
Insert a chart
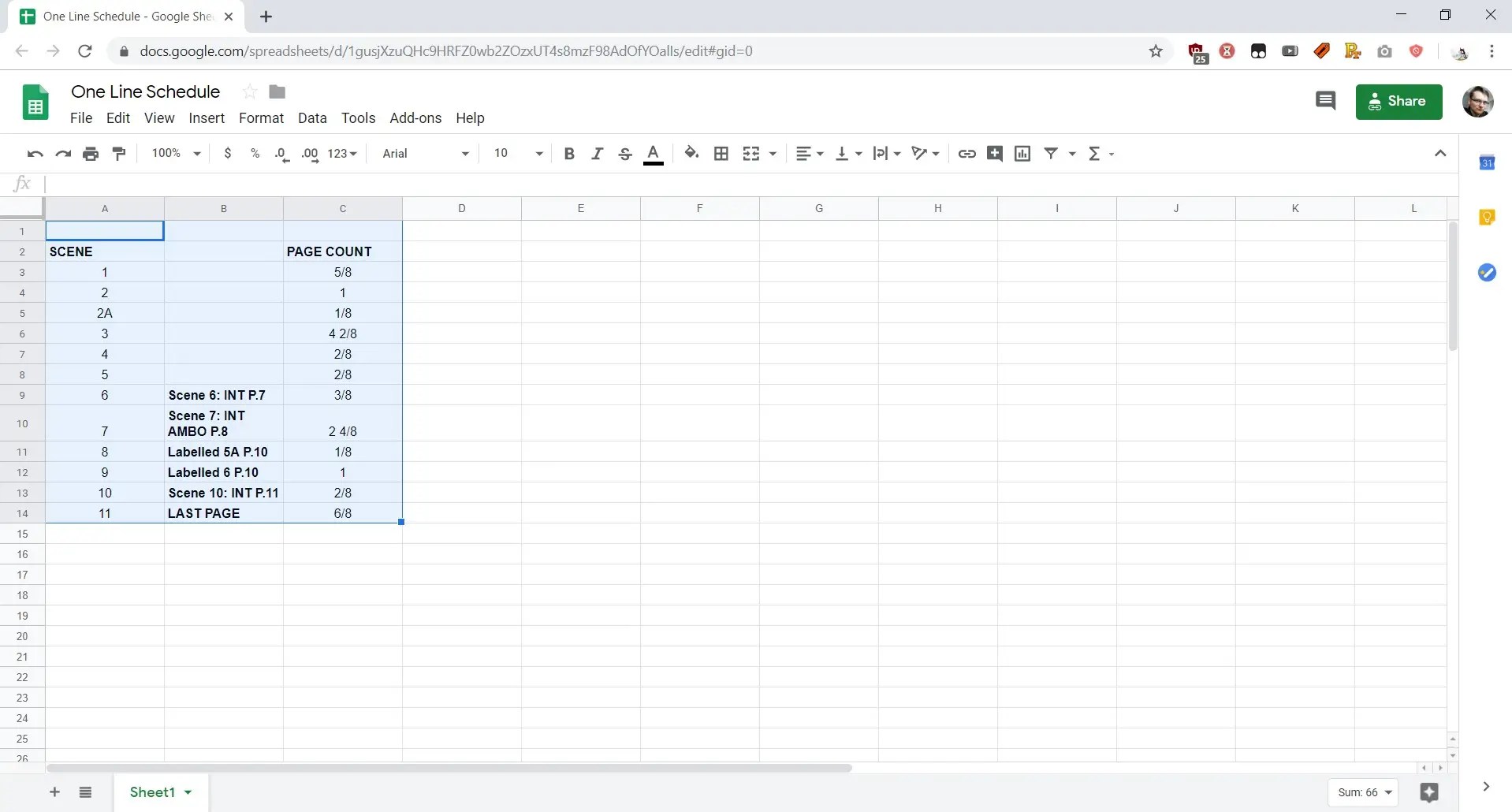pos(1022,154)
